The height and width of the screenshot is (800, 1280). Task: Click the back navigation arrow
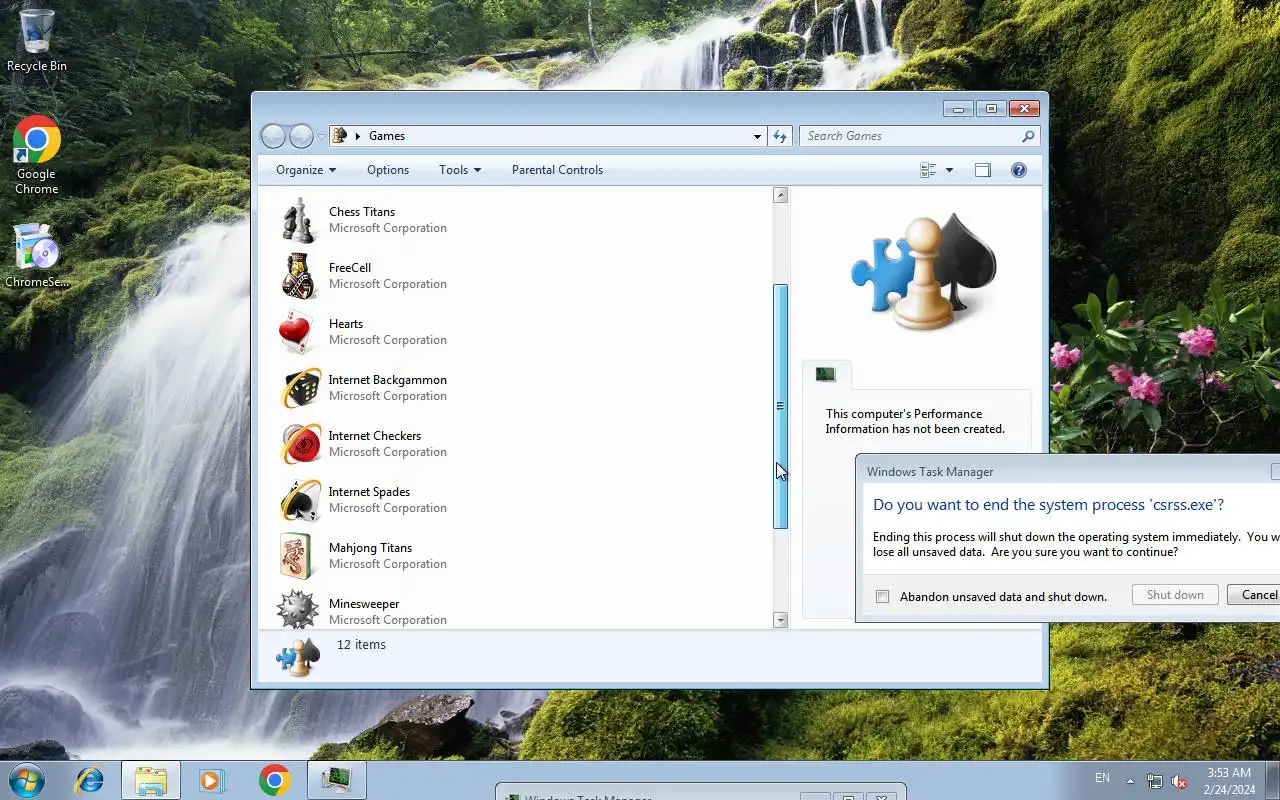[x=273, y=136]
